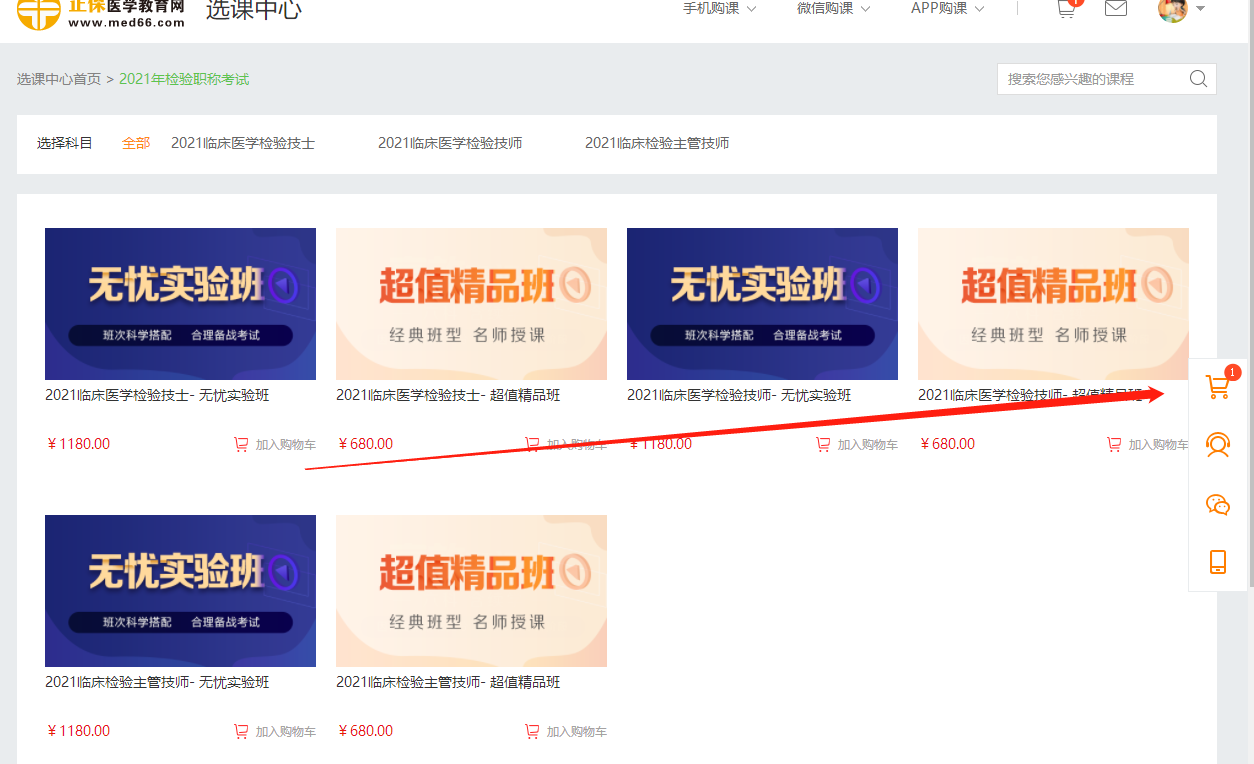Filter by 2021临床医学检验技士 subject
The width and height of the screenshot is (1254, 764).
pyautogui.click(x=243, y=143)
